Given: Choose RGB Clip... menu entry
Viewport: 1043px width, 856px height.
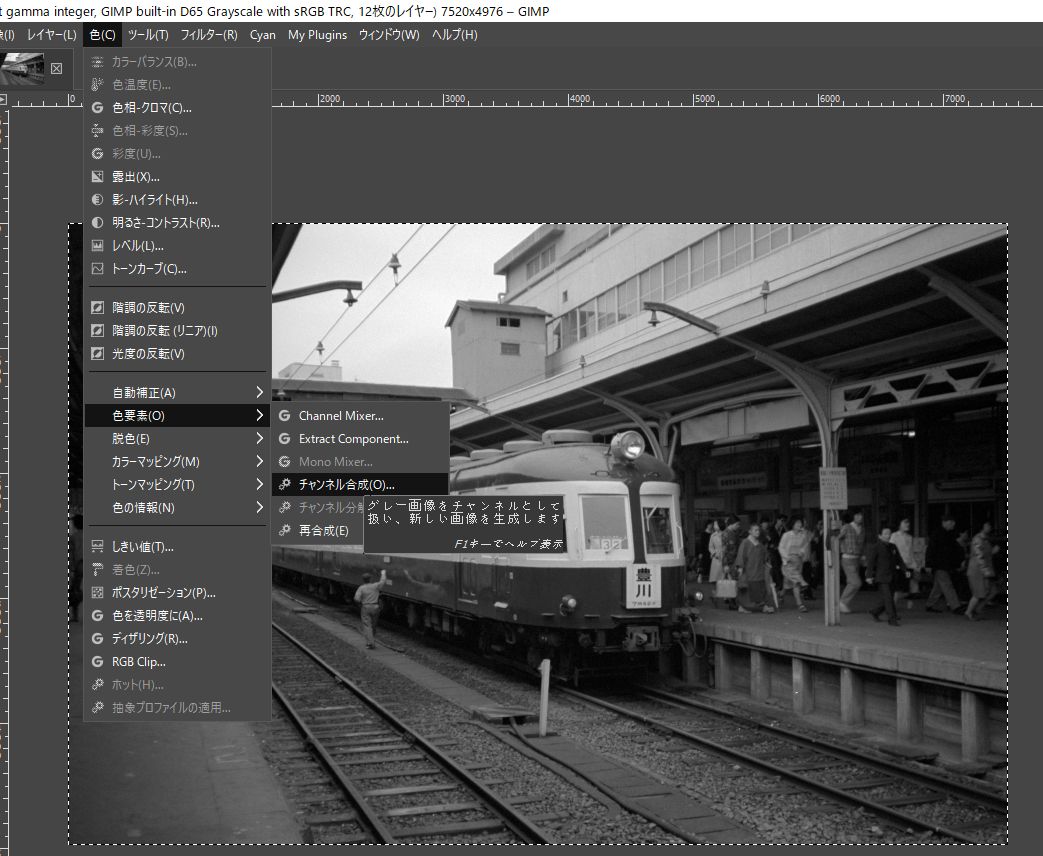Looking at the screenshot, I should [178, 662].
